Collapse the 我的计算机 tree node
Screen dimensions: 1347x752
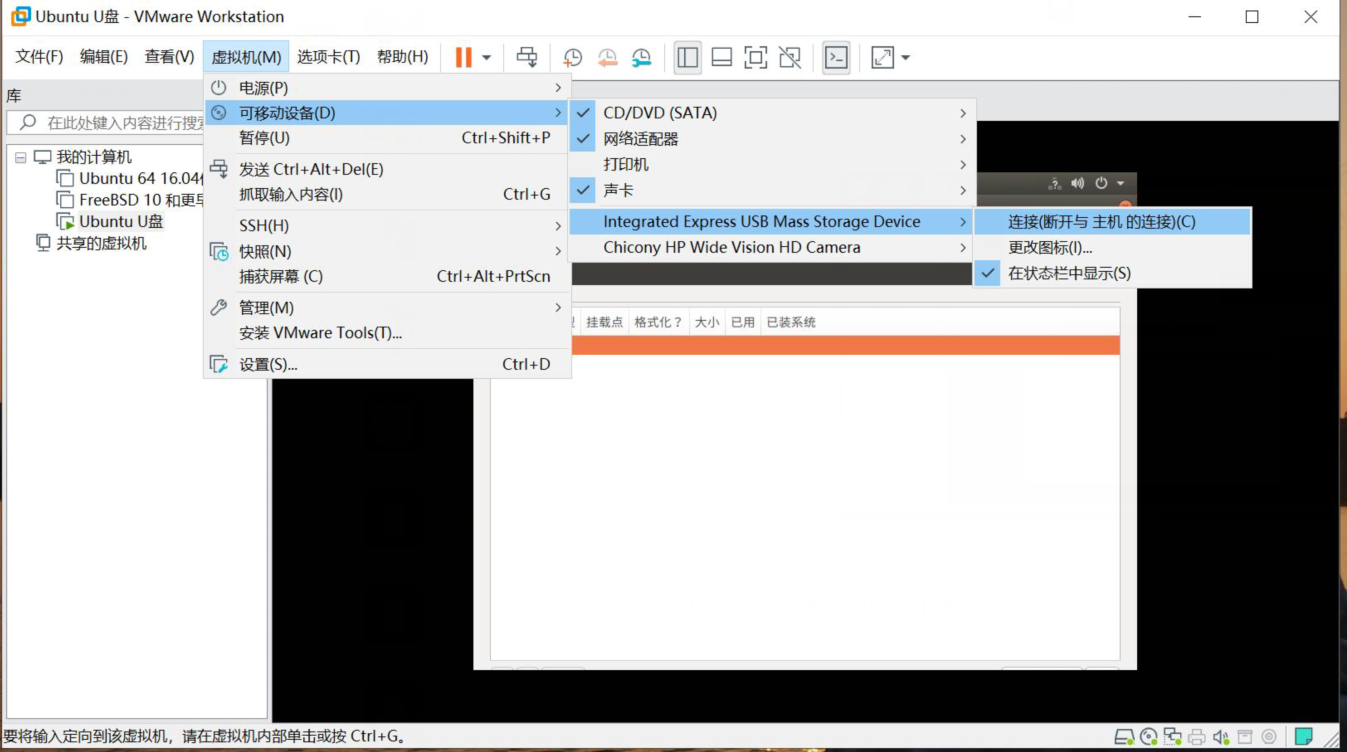[x=21, y=157]
